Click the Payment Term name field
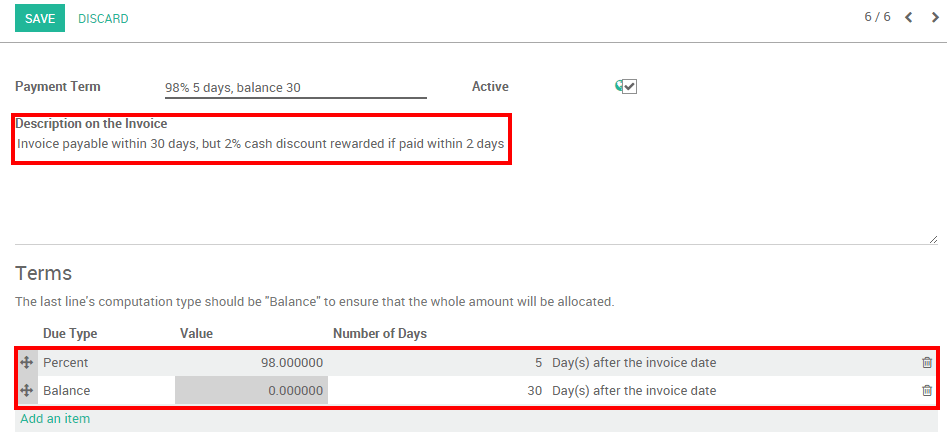 tap(295, 88)
